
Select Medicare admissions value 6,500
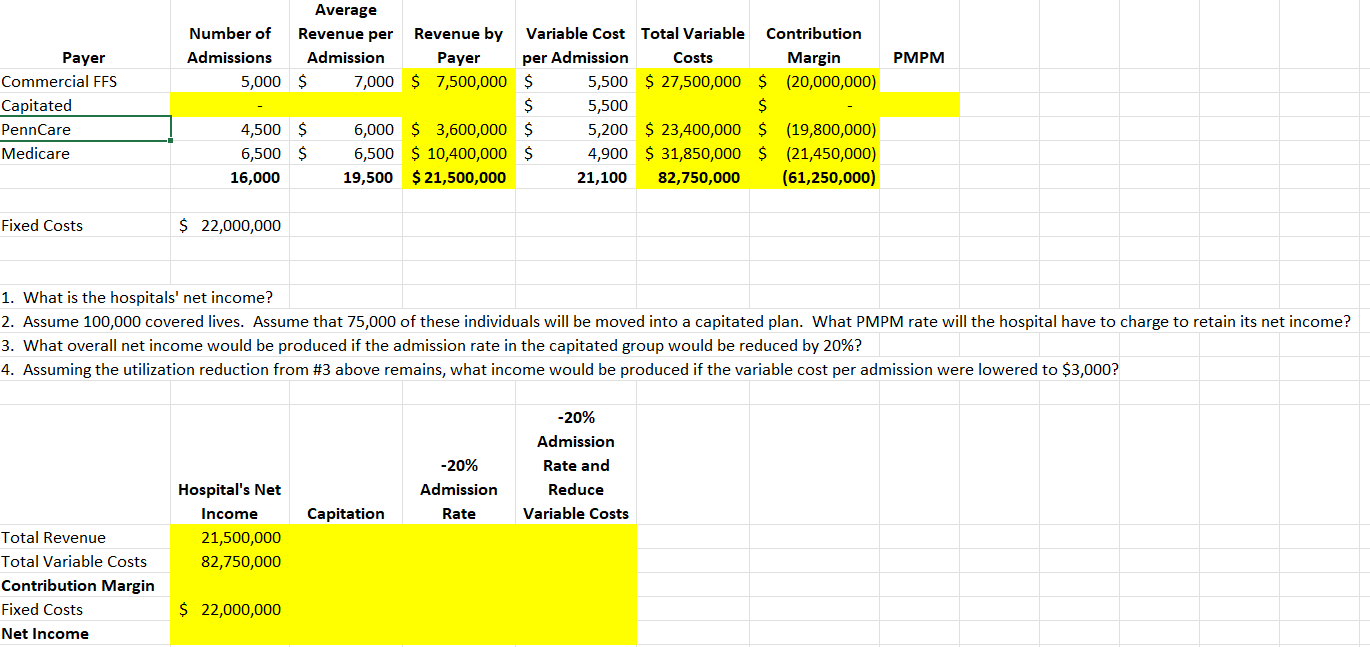(229, 153)
